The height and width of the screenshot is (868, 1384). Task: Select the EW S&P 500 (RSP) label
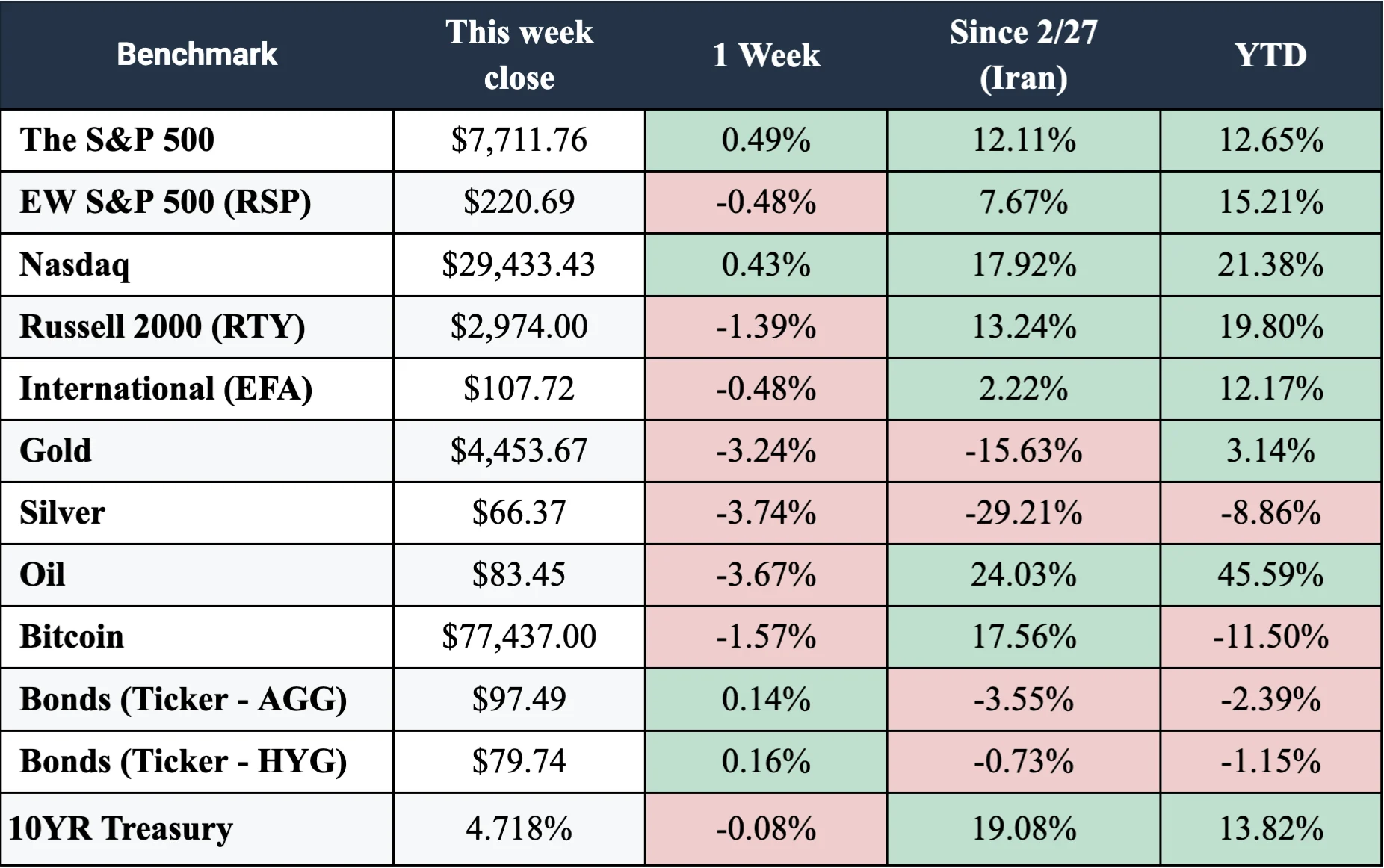click(x=165, y=202)
